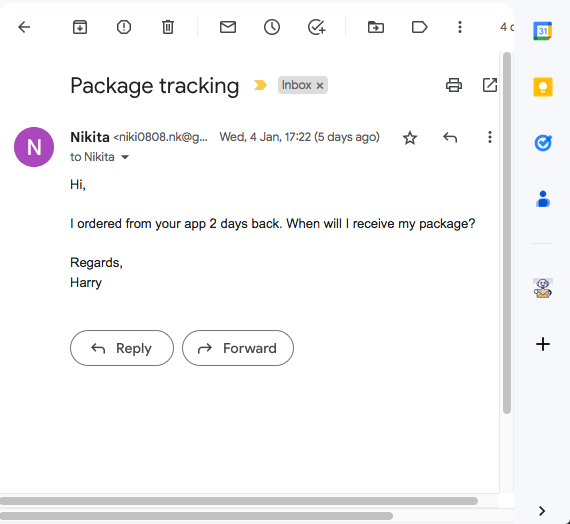Viewport: 570px width, 524px height.
Task: Expand the 'to Nikita' recipient details
Action: point(125,157)
